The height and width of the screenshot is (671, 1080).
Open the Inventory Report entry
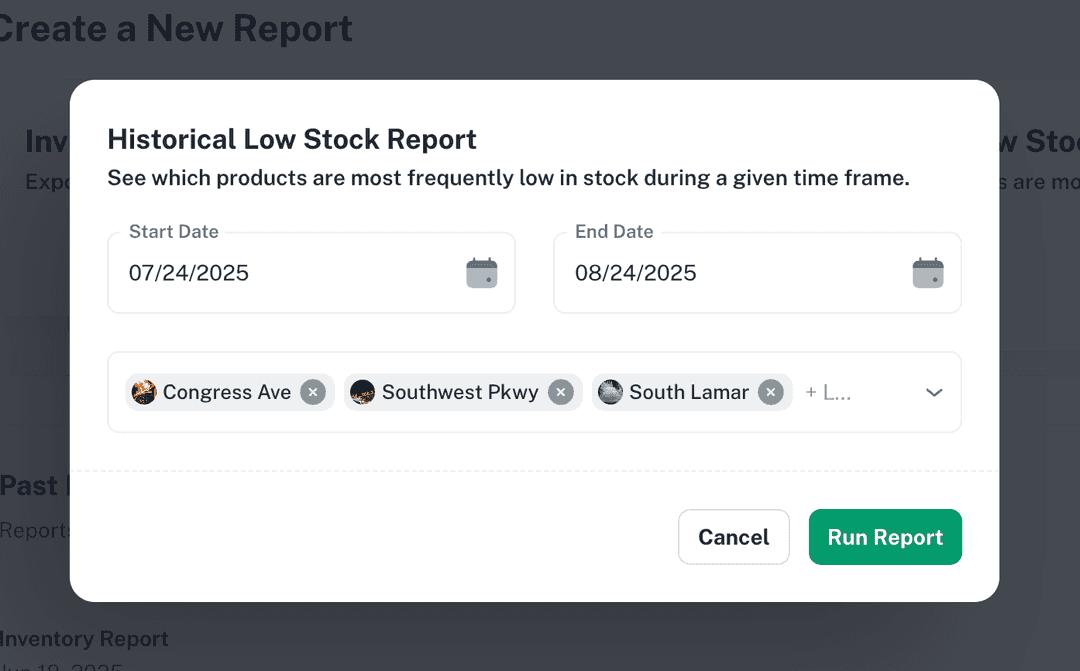coord(85,638)
